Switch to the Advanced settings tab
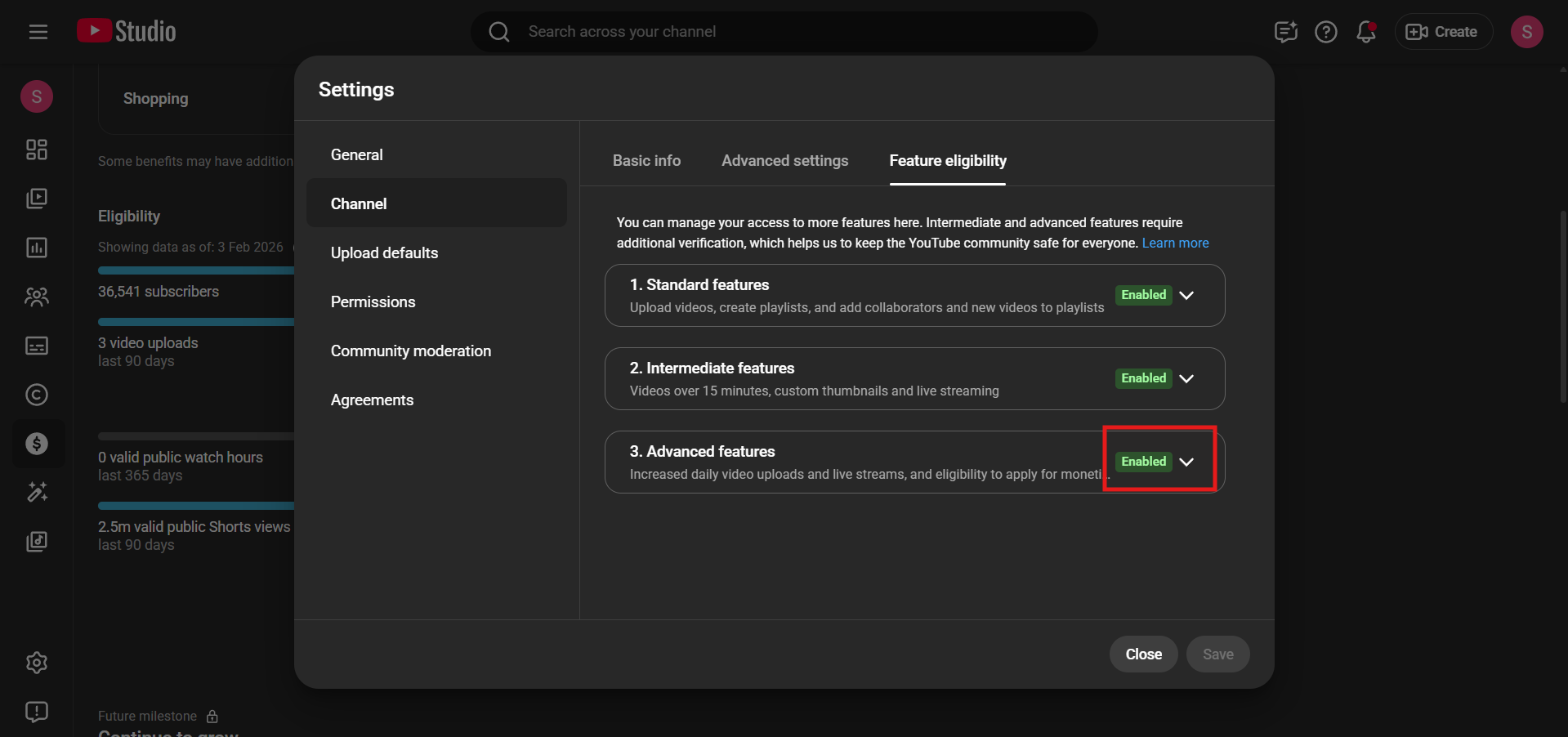The width and height of the screenshot is (1568, 737). [784, 161]
